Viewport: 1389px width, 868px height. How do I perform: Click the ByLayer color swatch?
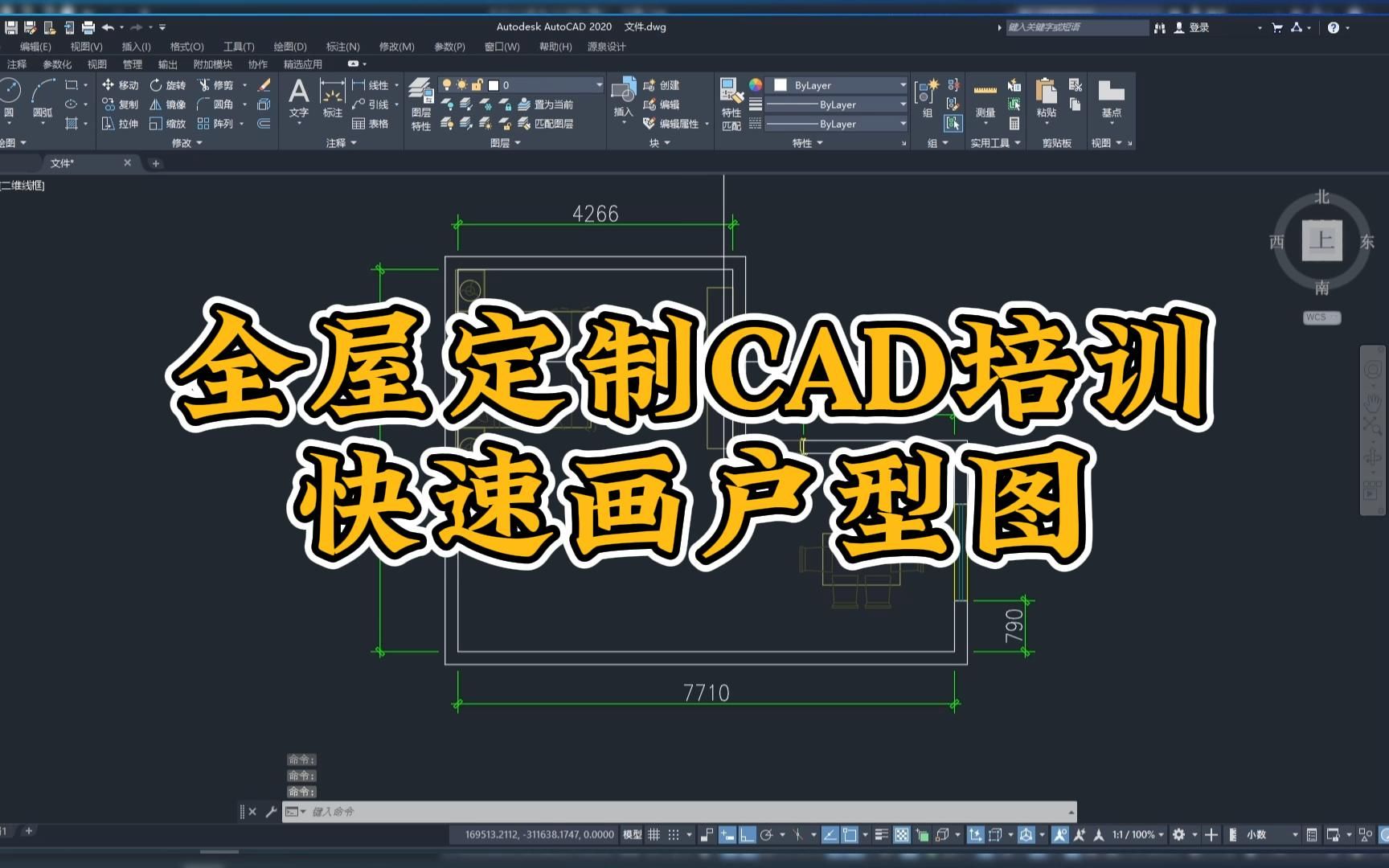point(781,84)
